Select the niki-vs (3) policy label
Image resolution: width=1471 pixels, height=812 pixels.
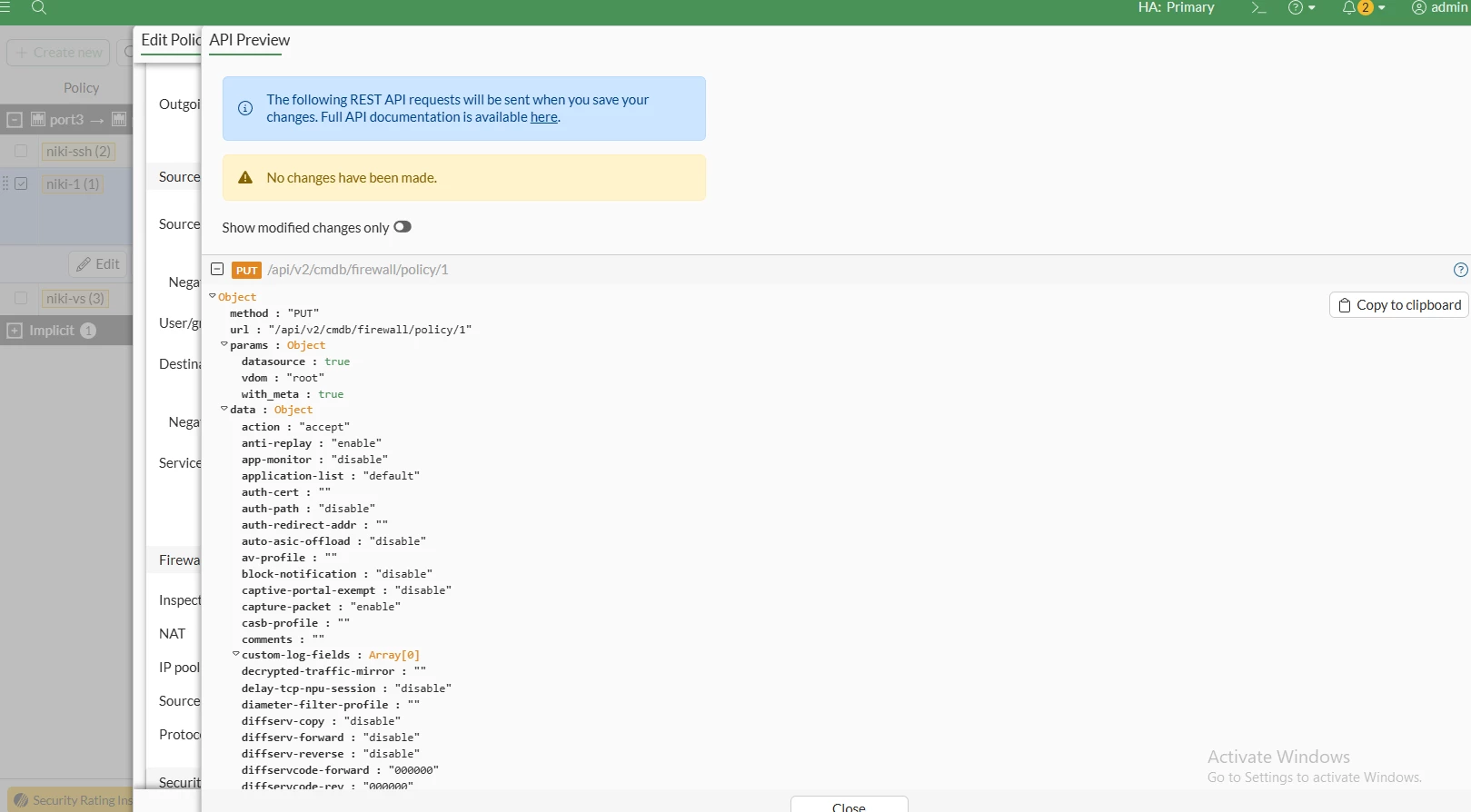pyautogui.click(x=75, y=299)
